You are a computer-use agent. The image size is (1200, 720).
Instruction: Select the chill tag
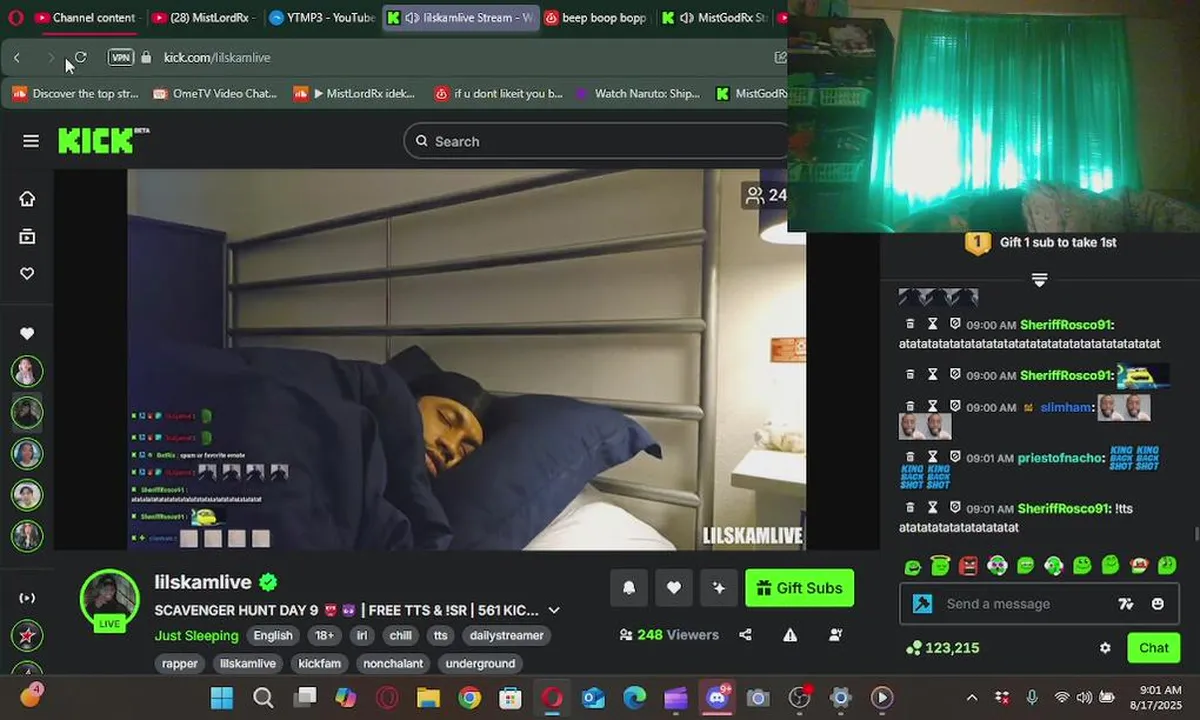(400, 635)
